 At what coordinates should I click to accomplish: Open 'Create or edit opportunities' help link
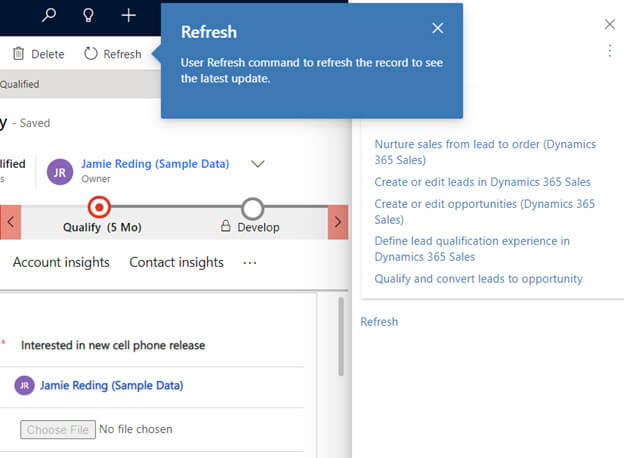484,211
